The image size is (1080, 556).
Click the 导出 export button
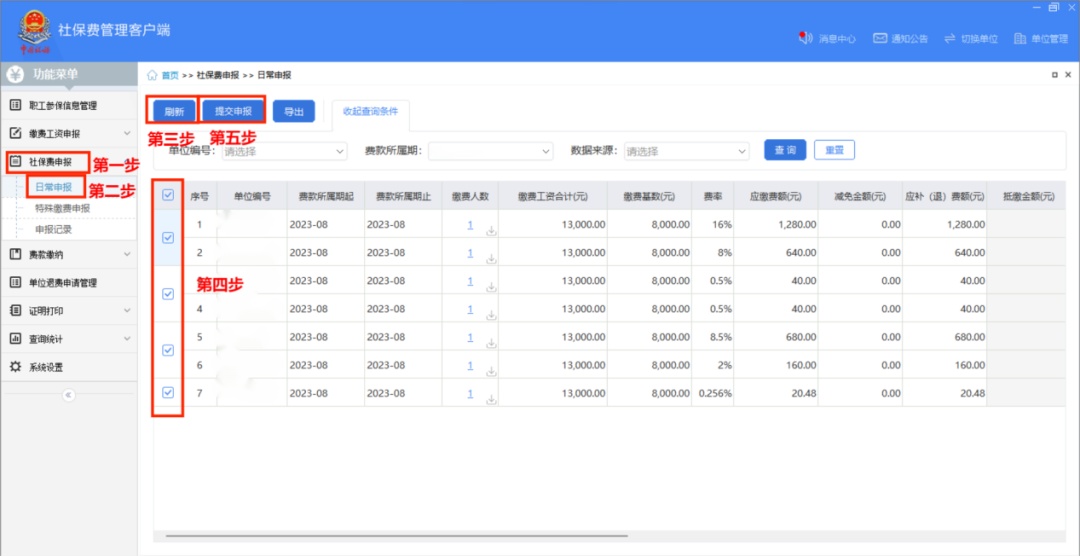coord(294,111)
